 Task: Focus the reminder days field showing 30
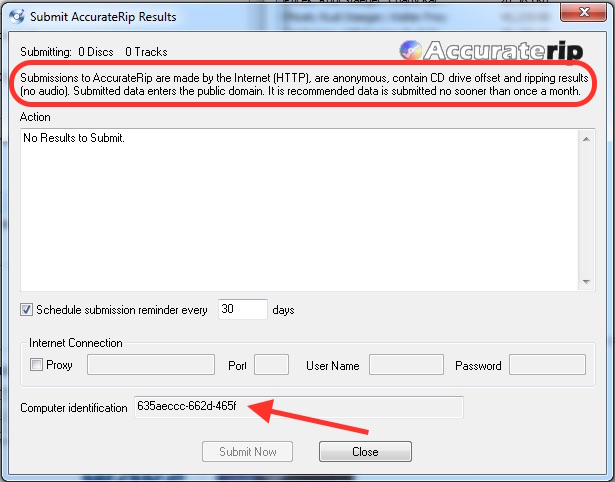coord(242,310)
